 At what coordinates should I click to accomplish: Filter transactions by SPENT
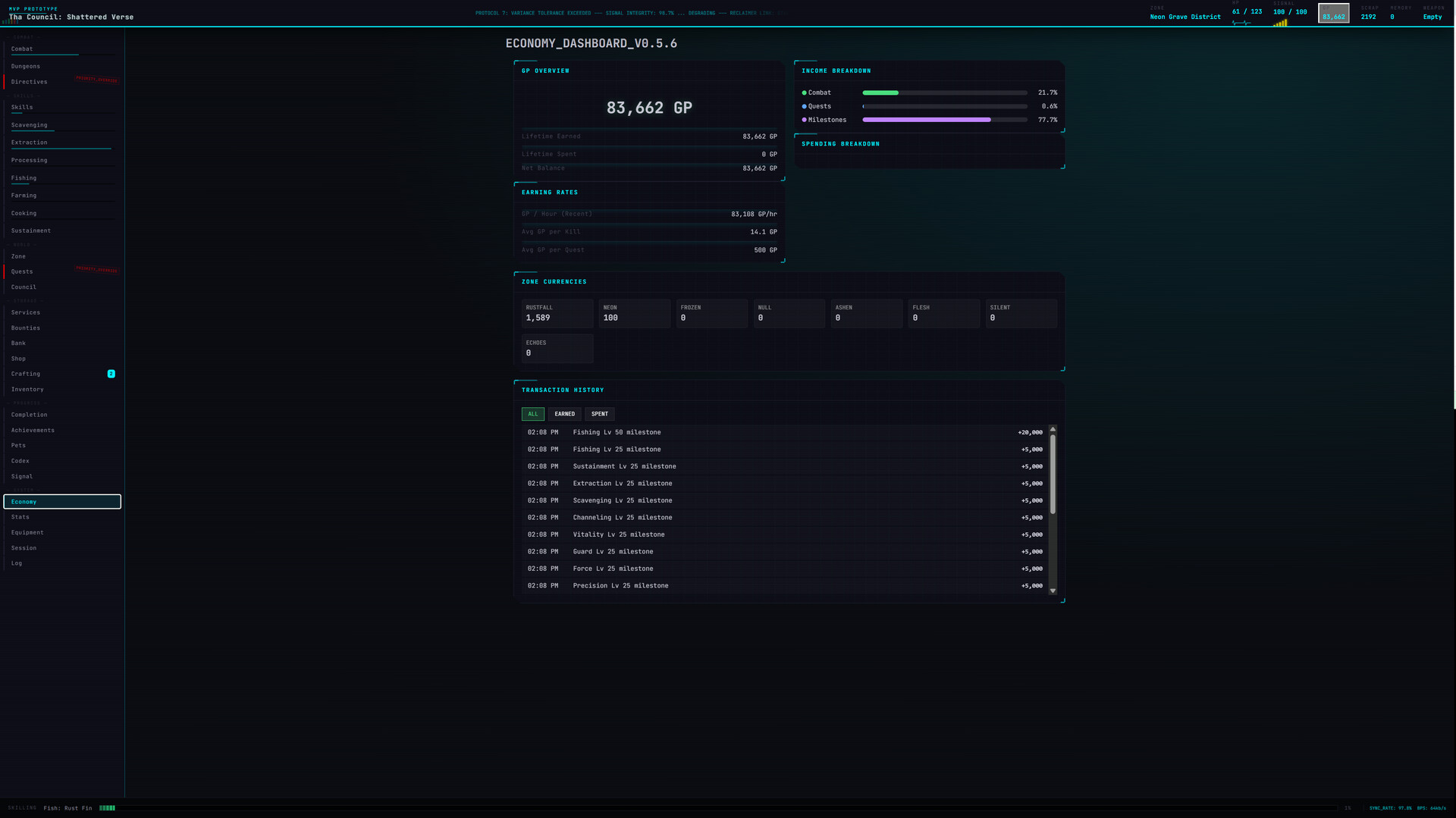coord(599,414)
